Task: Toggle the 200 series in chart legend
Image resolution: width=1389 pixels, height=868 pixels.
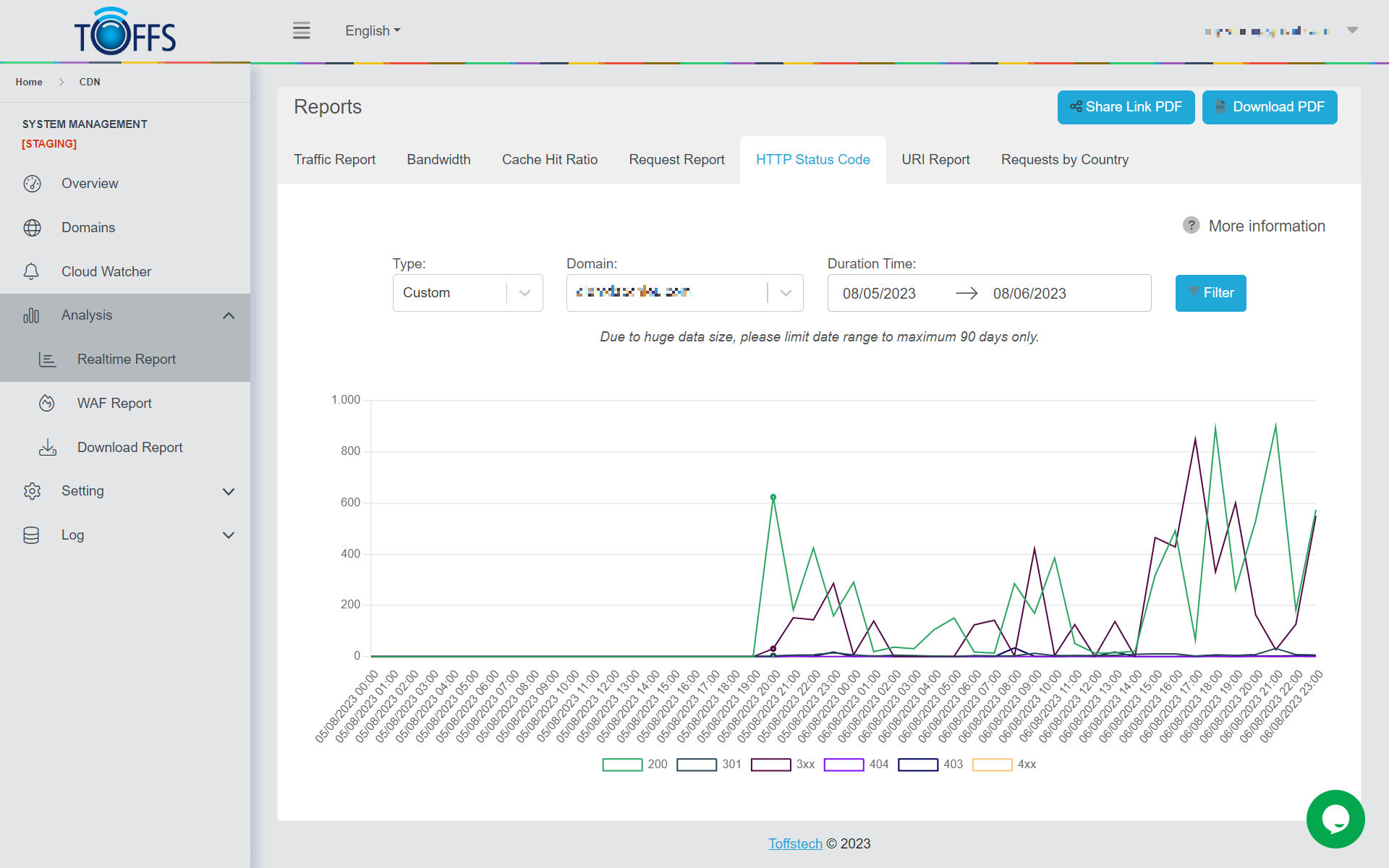Action: [622, 765]
